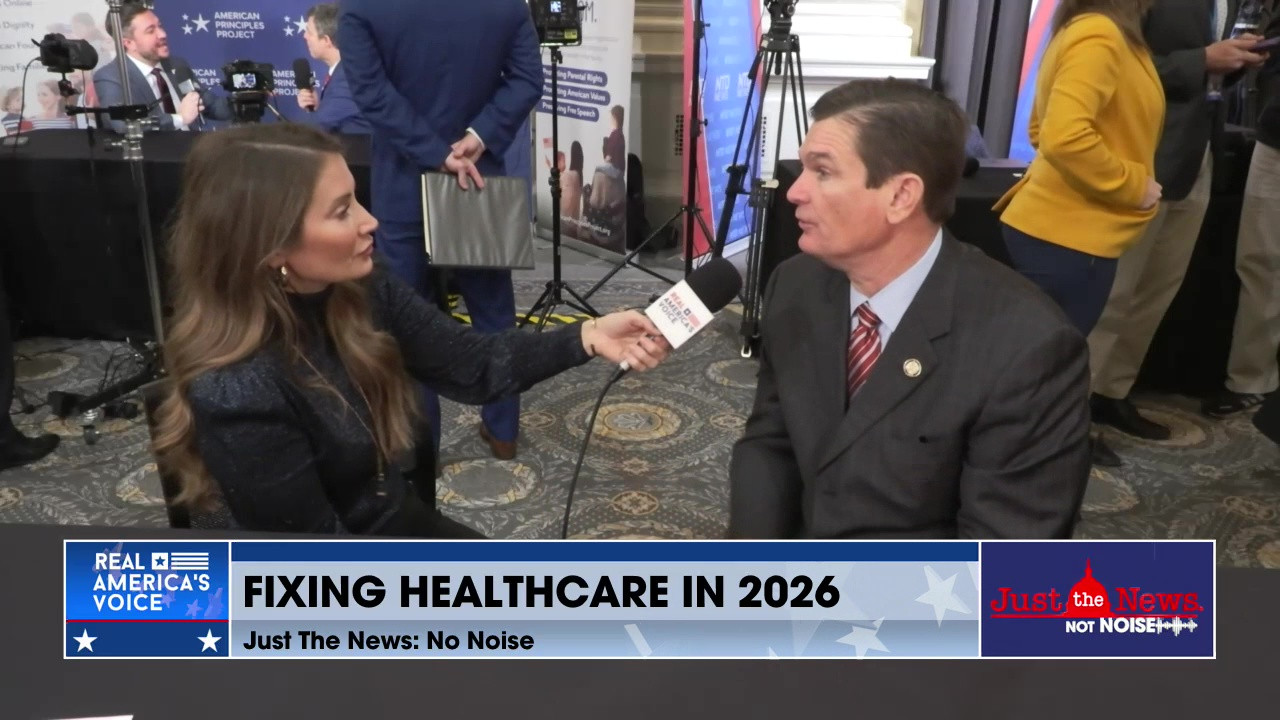Select the congressional pin on the man's lapel
This screenshot has width=1280, height=720.
coord(913,367)
